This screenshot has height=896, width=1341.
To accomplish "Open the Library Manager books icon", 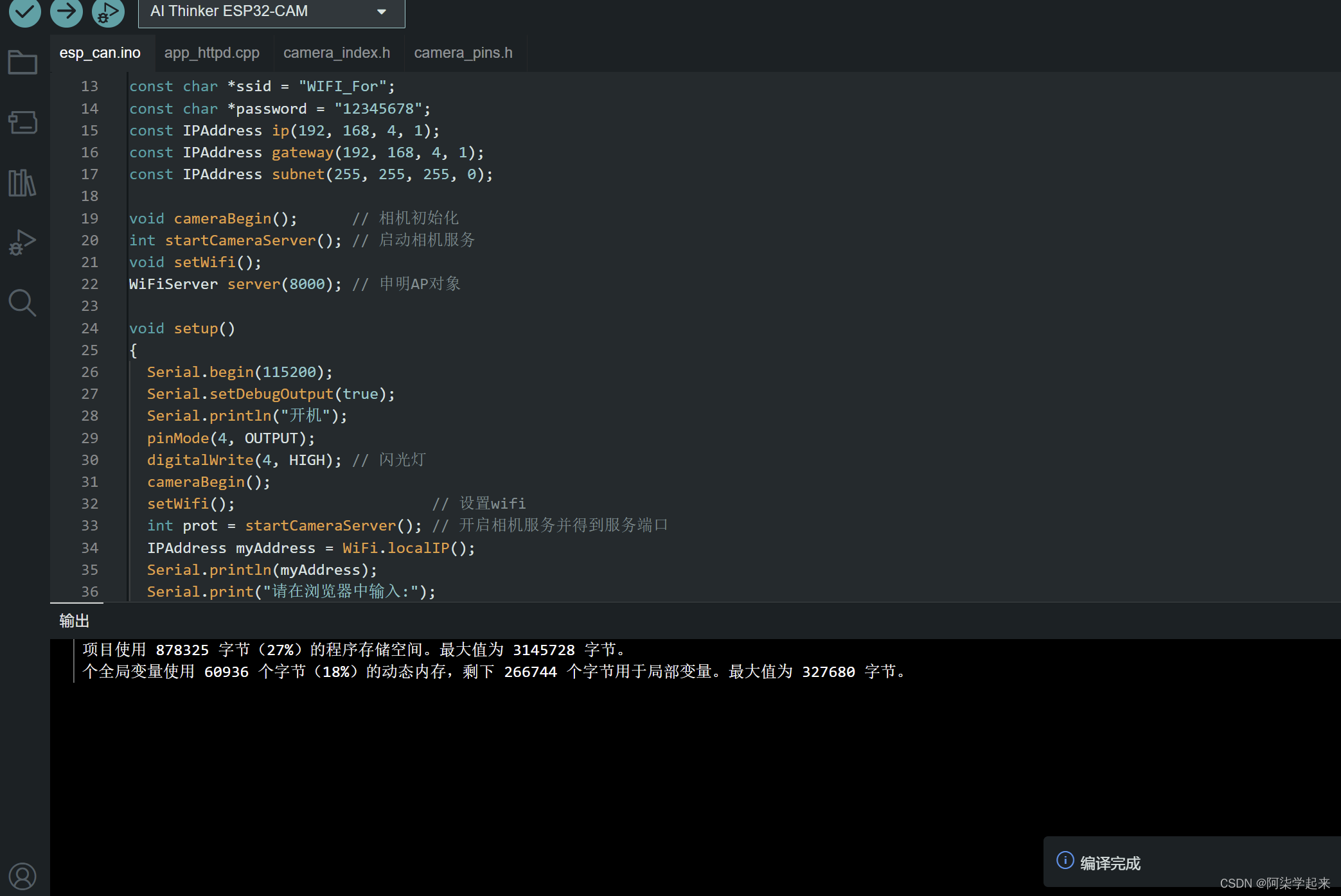I will point(22,183).
